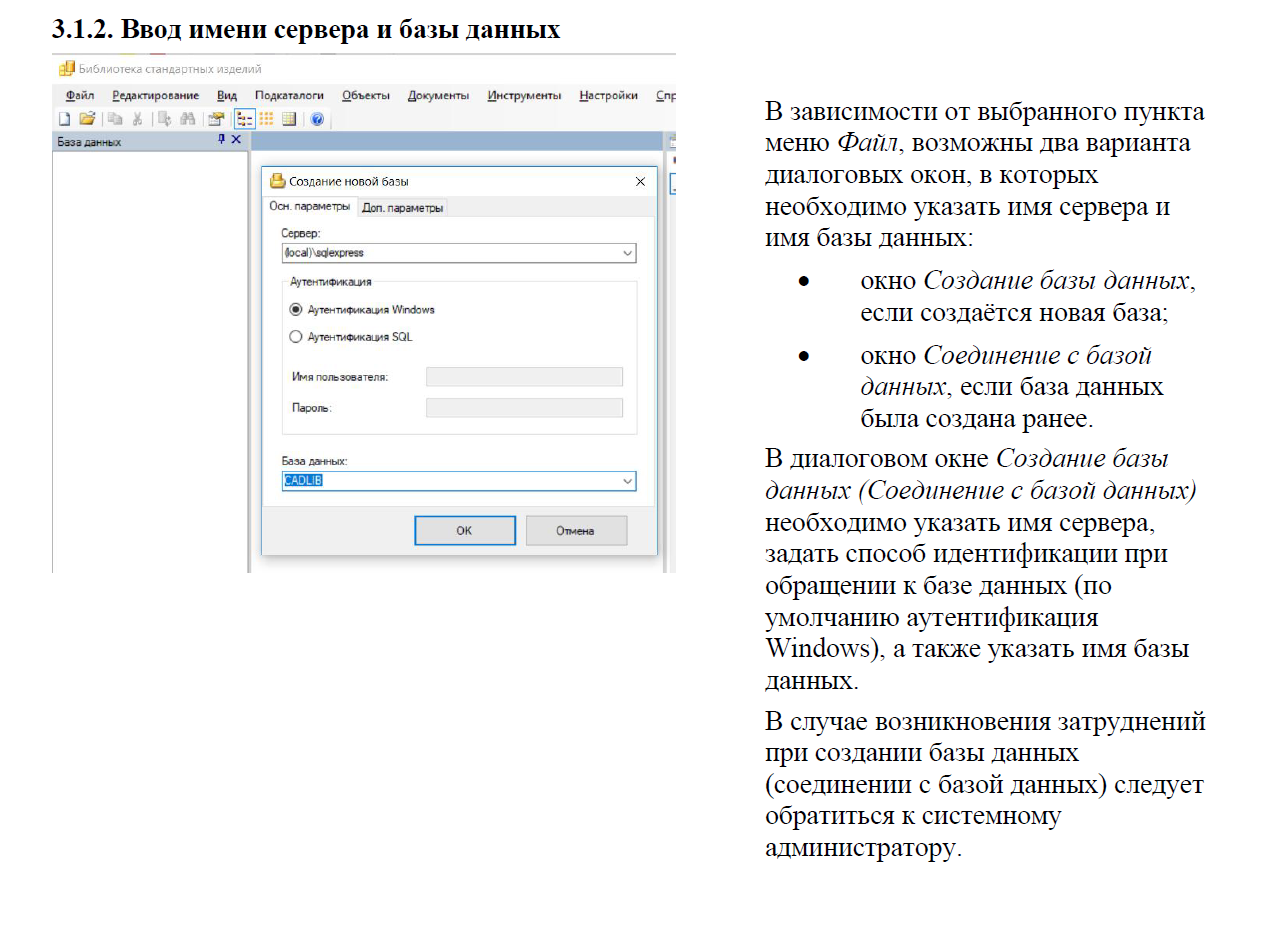Select the Аутентификация Windows radio button
The image size is (1267, 946).
point(295,310)
